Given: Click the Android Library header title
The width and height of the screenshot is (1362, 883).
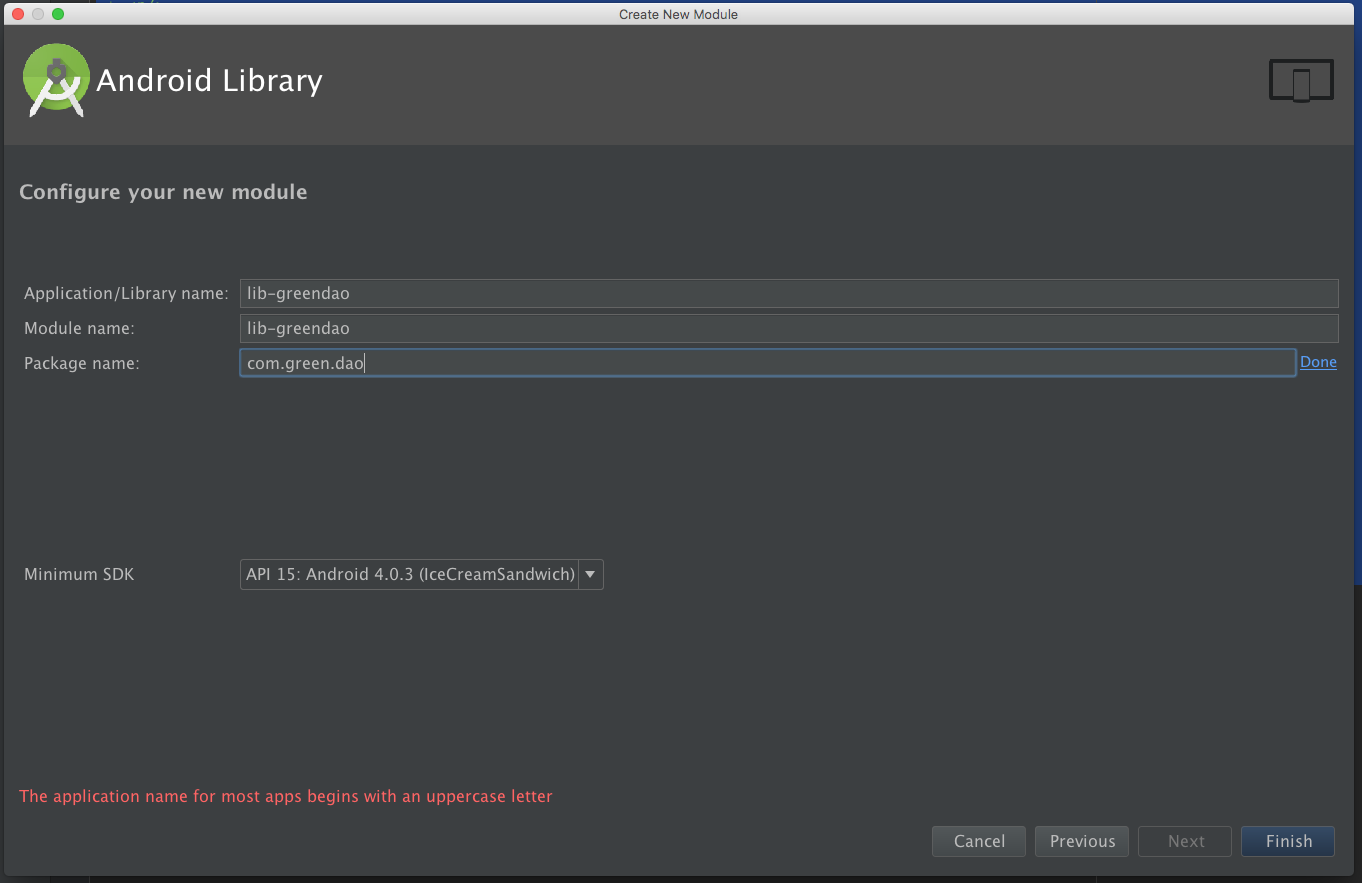Looking at the screenshot, I should pyautogui.click(x=209, y=81).
